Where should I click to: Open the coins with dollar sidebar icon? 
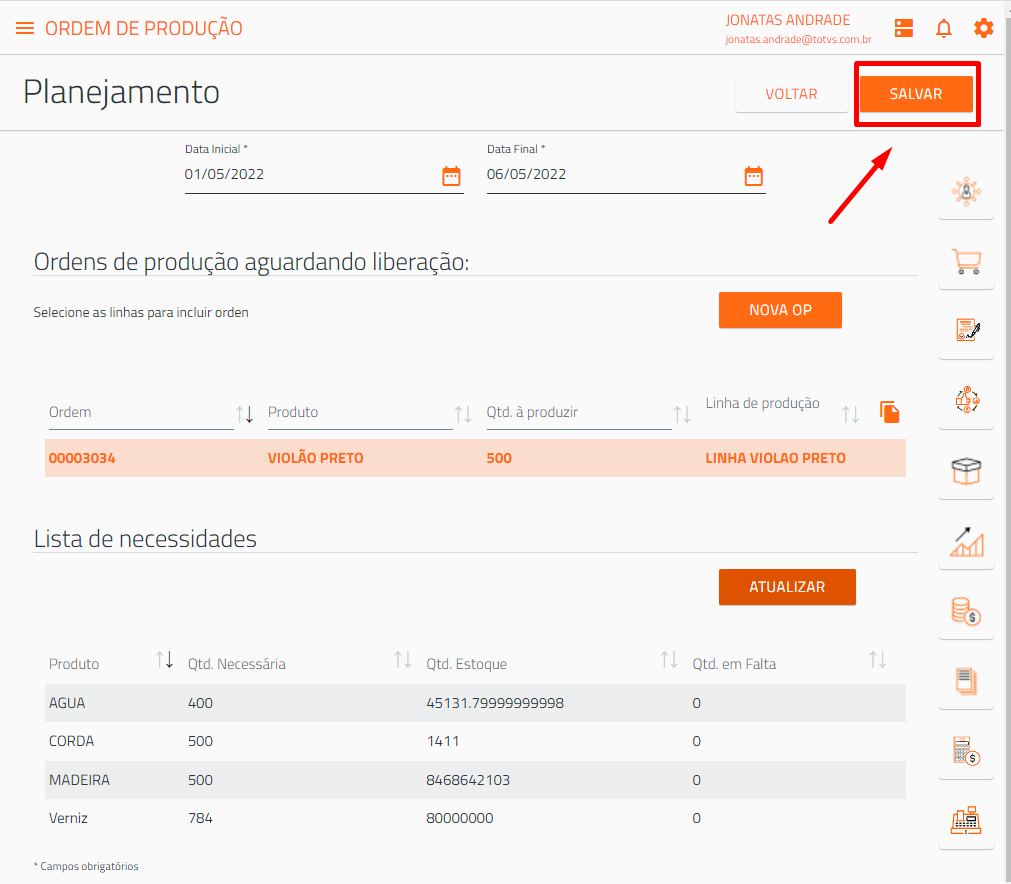tap(966, 611)
